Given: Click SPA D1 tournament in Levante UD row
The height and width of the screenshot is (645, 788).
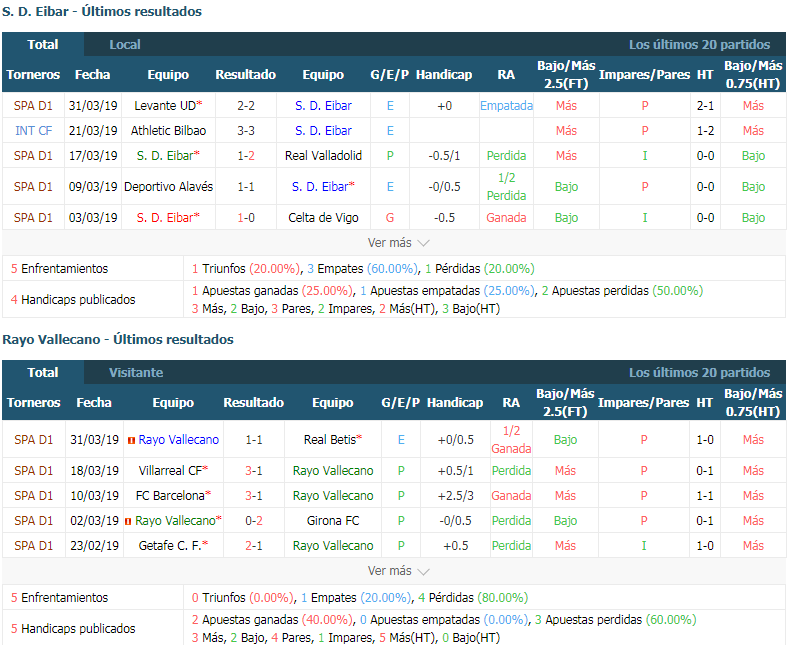Looking at the screenshot, I should [33, 106].
